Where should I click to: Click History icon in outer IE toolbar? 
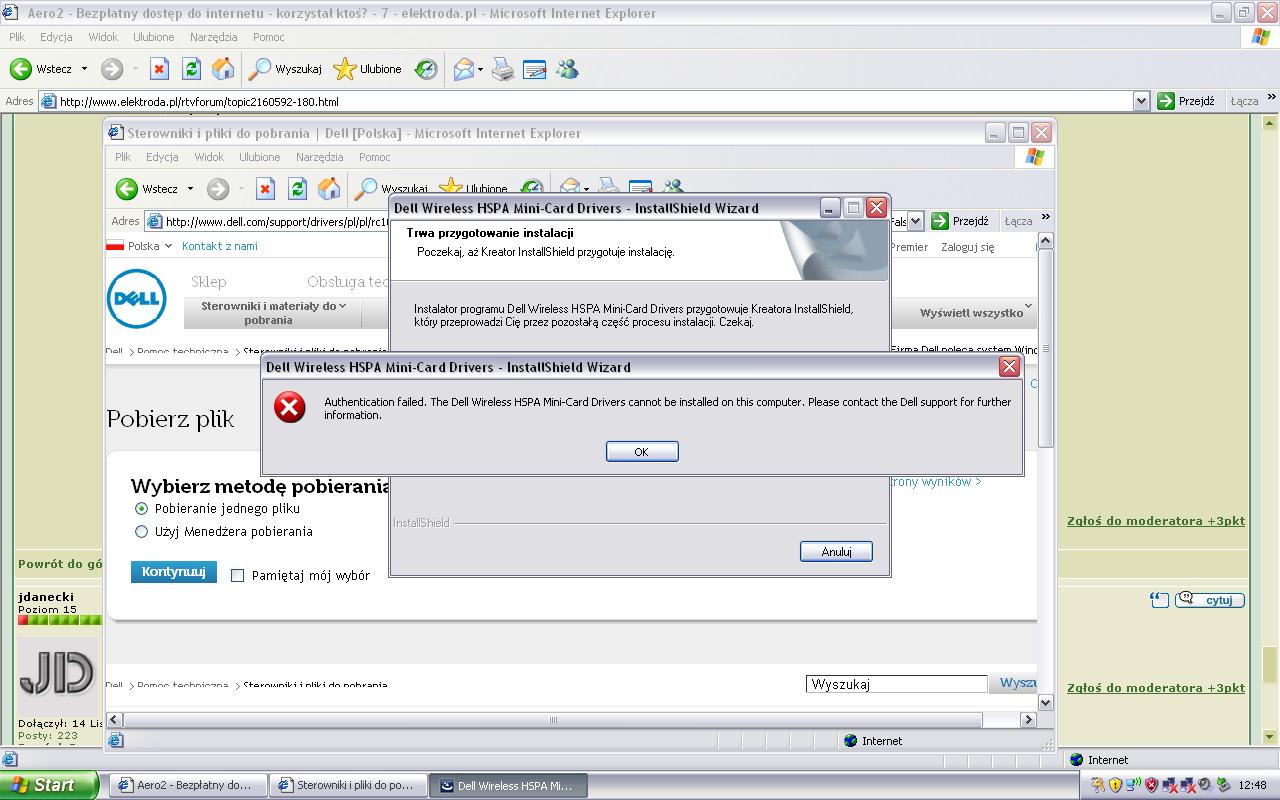tap(426, 69)
